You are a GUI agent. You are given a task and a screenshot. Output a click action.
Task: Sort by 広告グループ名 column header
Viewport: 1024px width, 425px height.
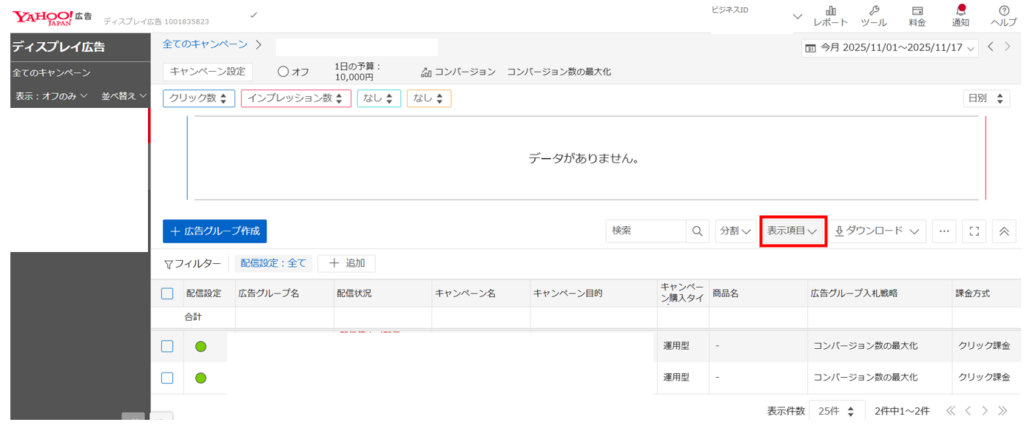(268, 294)
